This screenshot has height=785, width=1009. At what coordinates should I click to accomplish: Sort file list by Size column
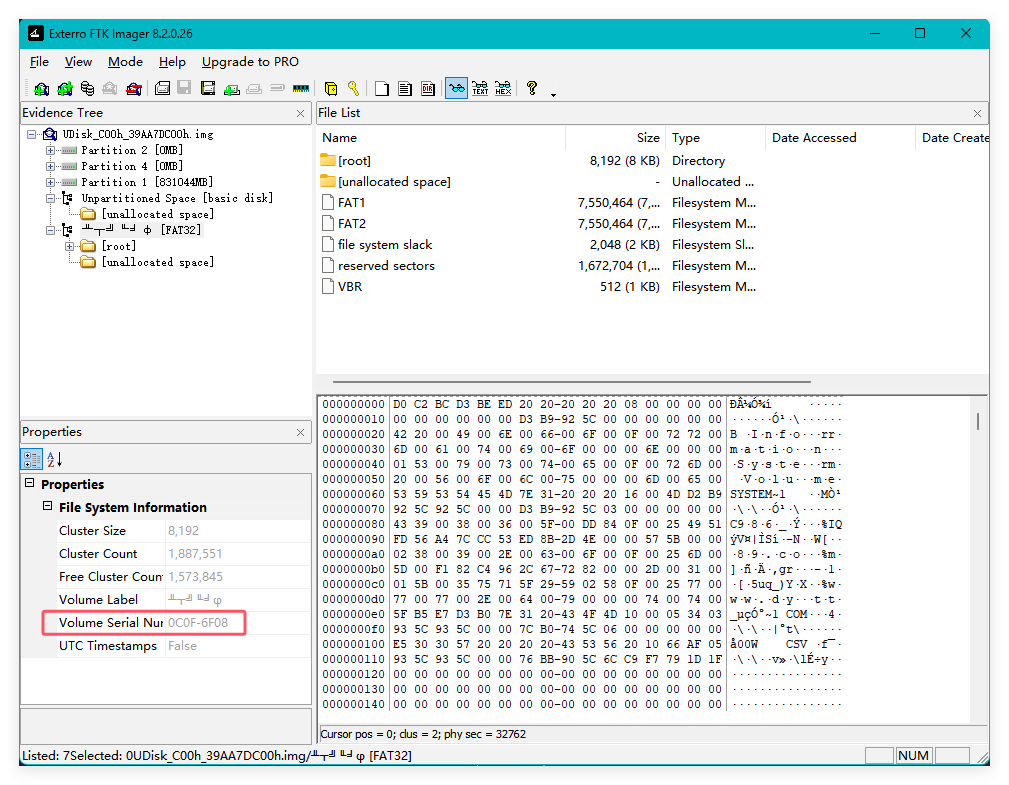(x=615, y=138)
